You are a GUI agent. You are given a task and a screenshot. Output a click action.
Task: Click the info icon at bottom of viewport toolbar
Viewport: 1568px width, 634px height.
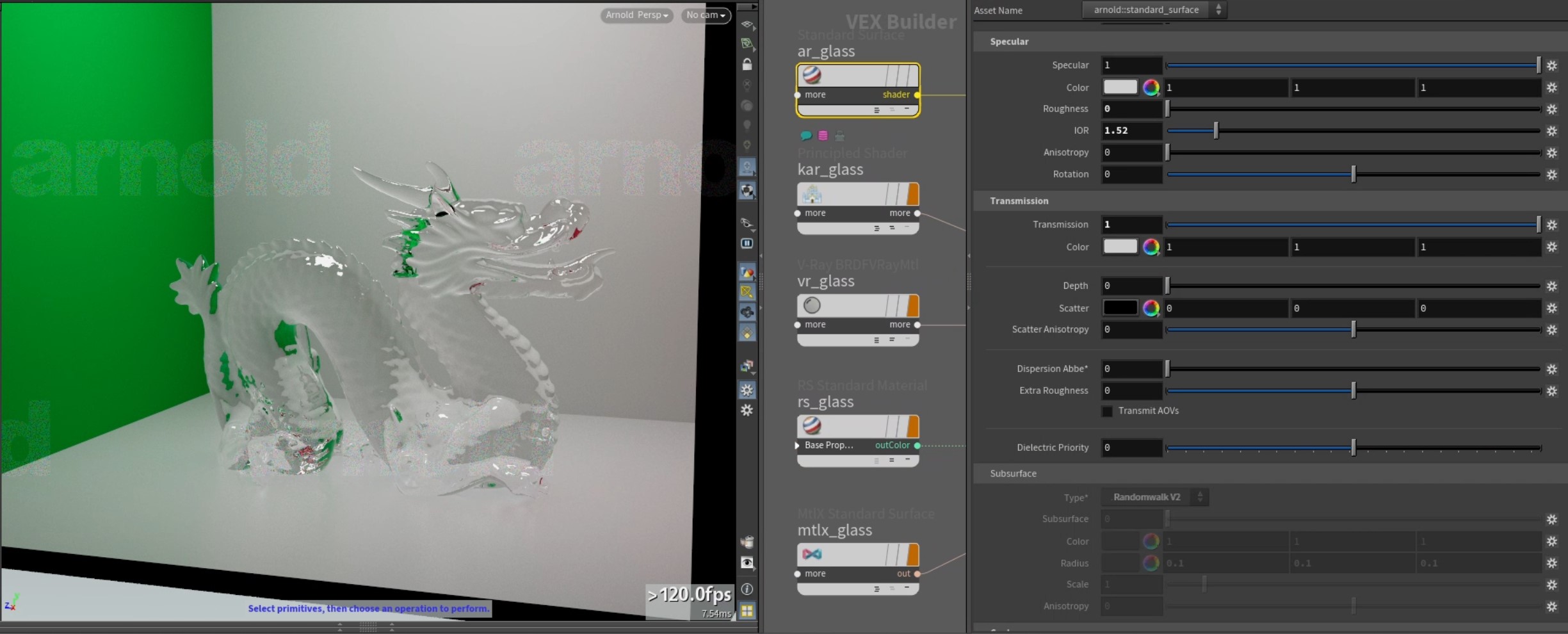click(747, 589)
